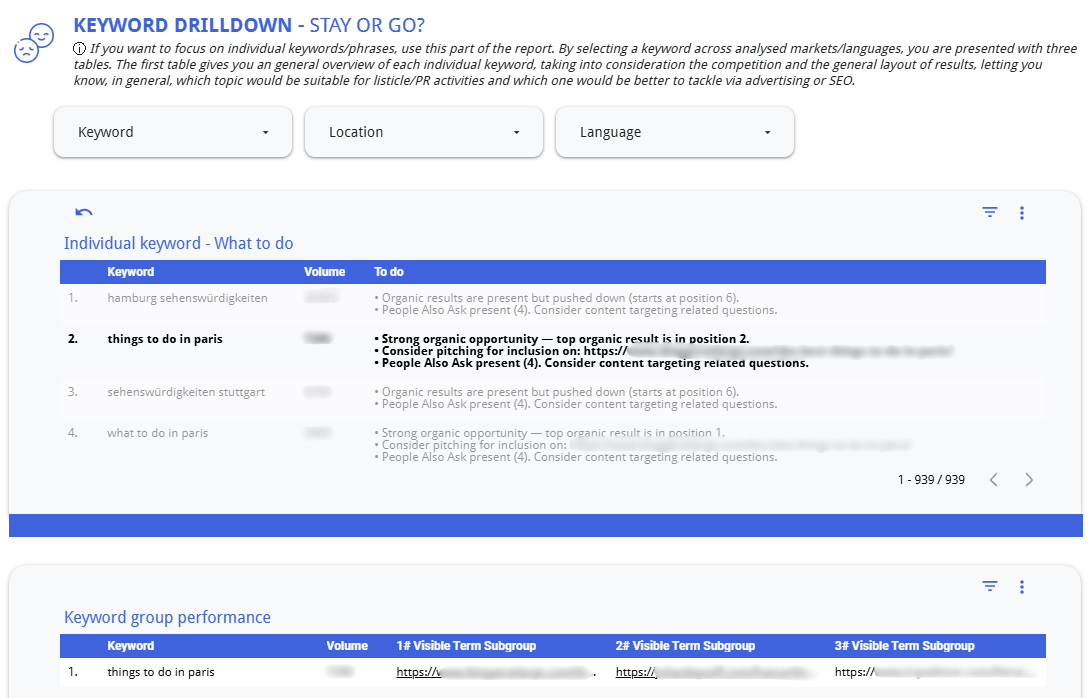This screenshot has height=698, width=1092.
Task: Select the 'things to do in paris' row
Action: (x=165, y=339)
